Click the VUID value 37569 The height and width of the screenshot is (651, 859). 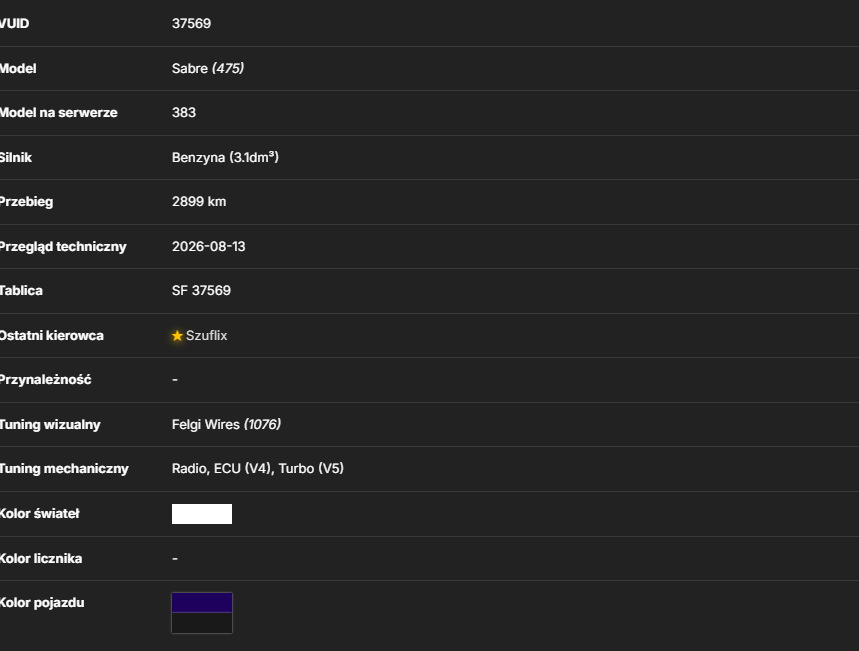coord(191,24)
